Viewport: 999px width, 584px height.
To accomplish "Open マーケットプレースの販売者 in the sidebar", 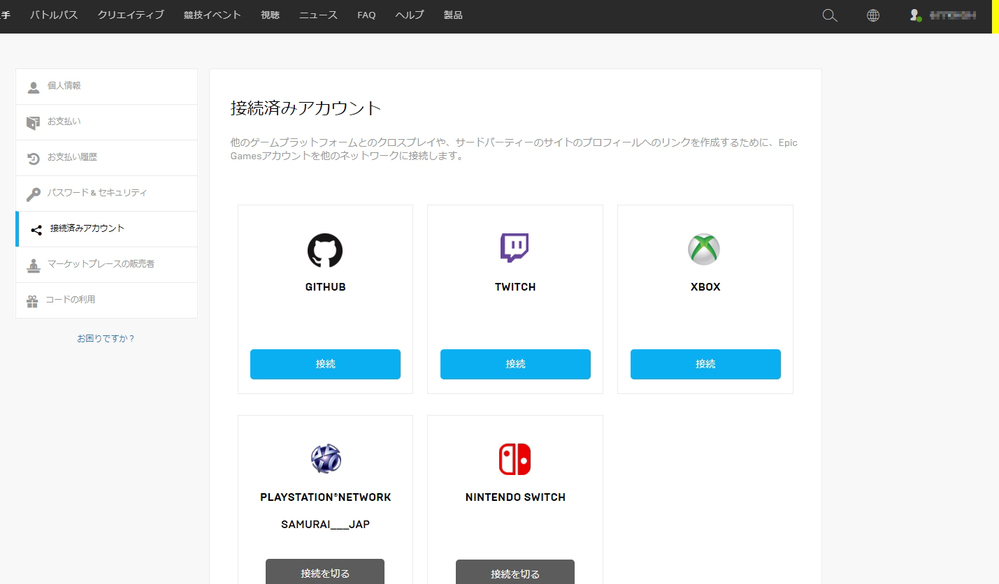I will click(x=106, y=265).
